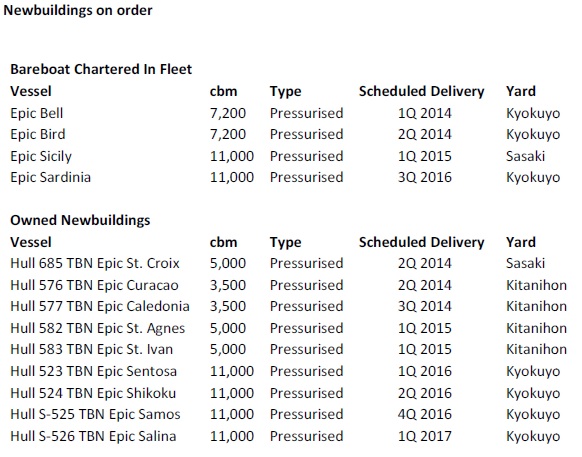Click Hull 582 TBN Epic St. Agnes
This screenshot has width=582, height=457.
click(98, 329)
